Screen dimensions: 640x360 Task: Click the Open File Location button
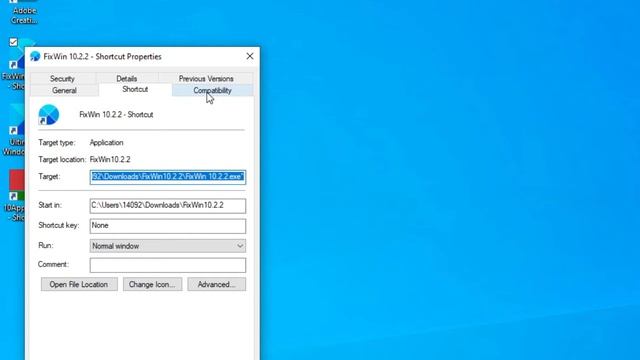(x=79, y=284)
